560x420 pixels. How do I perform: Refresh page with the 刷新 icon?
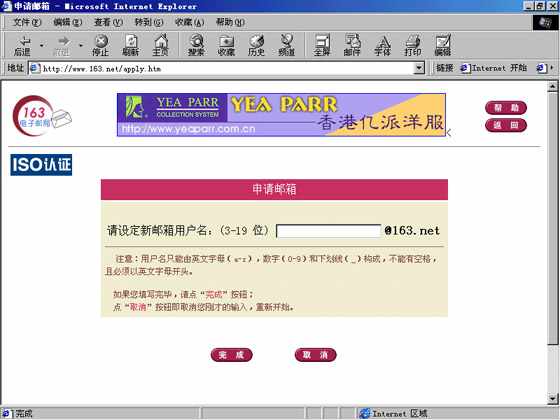[131, 45]
